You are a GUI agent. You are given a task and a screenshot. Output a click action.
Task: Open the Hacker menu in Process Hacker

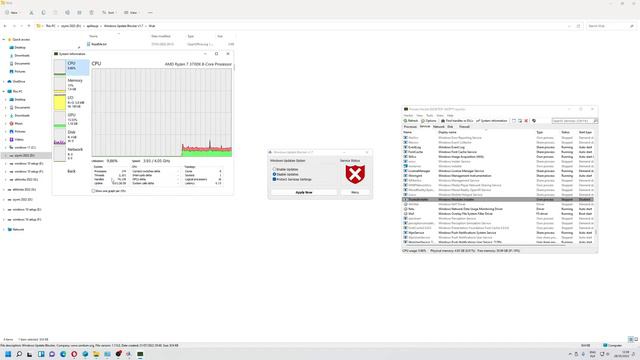pos(408,116)
